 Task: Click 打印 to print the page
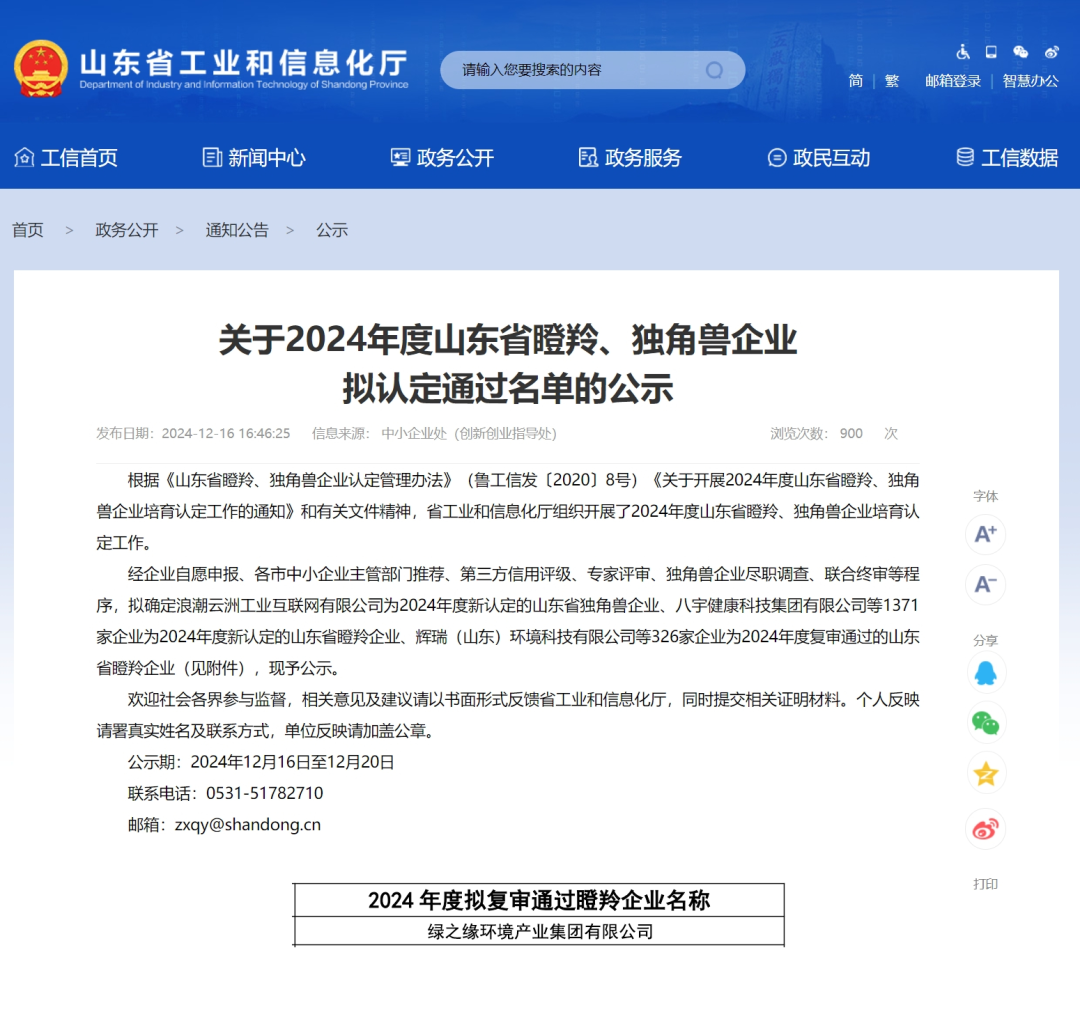click(985, 884)
